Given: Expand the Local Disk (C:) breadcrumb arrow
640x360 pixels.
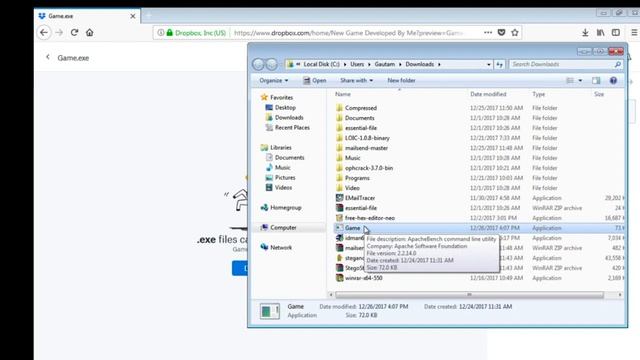Looking at the screenshot, I should pyautogui.click(x=345, y=64).
